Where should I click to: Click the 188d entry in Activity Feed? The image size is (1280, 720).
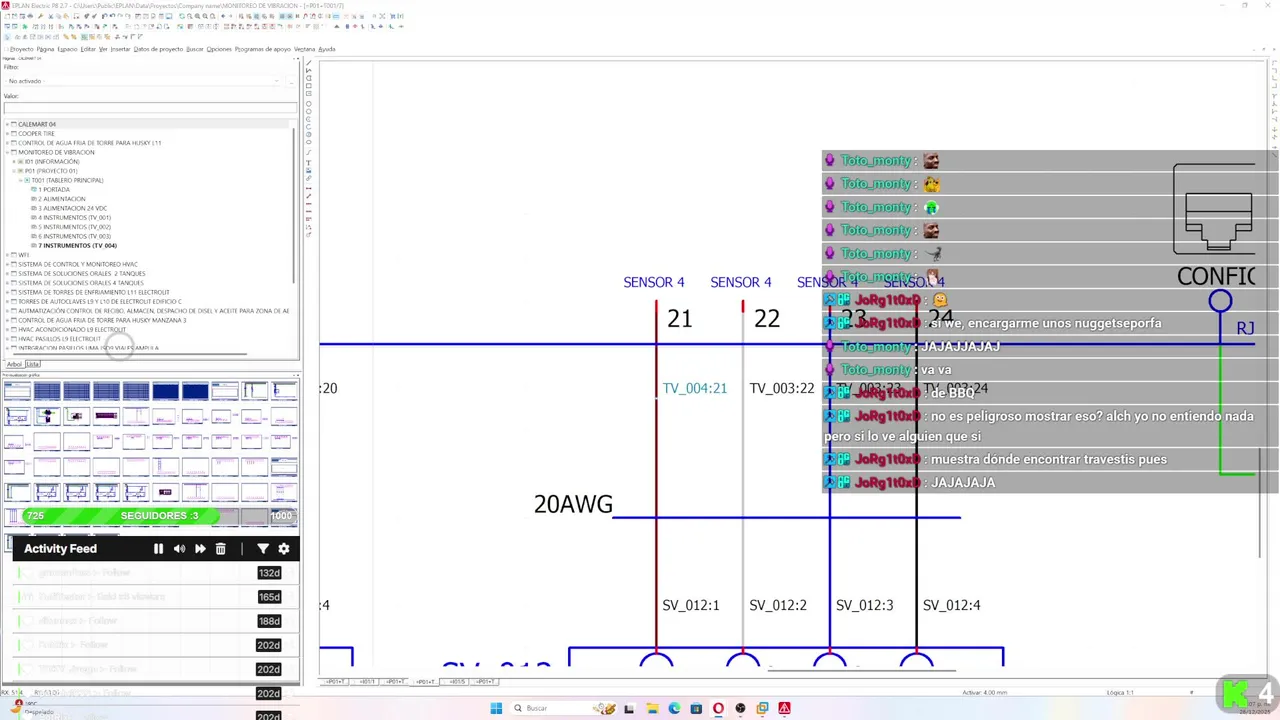coord(269,621)
